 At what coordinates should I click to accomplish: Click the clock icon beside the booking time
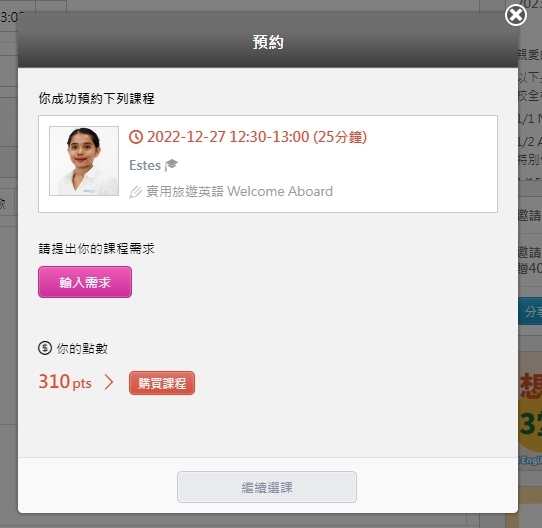[136, 137]
